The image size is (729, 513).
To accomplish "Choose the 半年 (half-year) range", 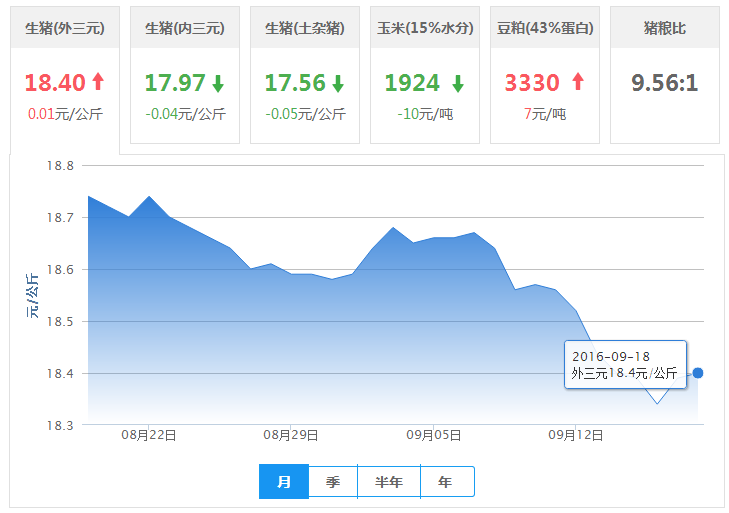I will (x=389, y=482).
